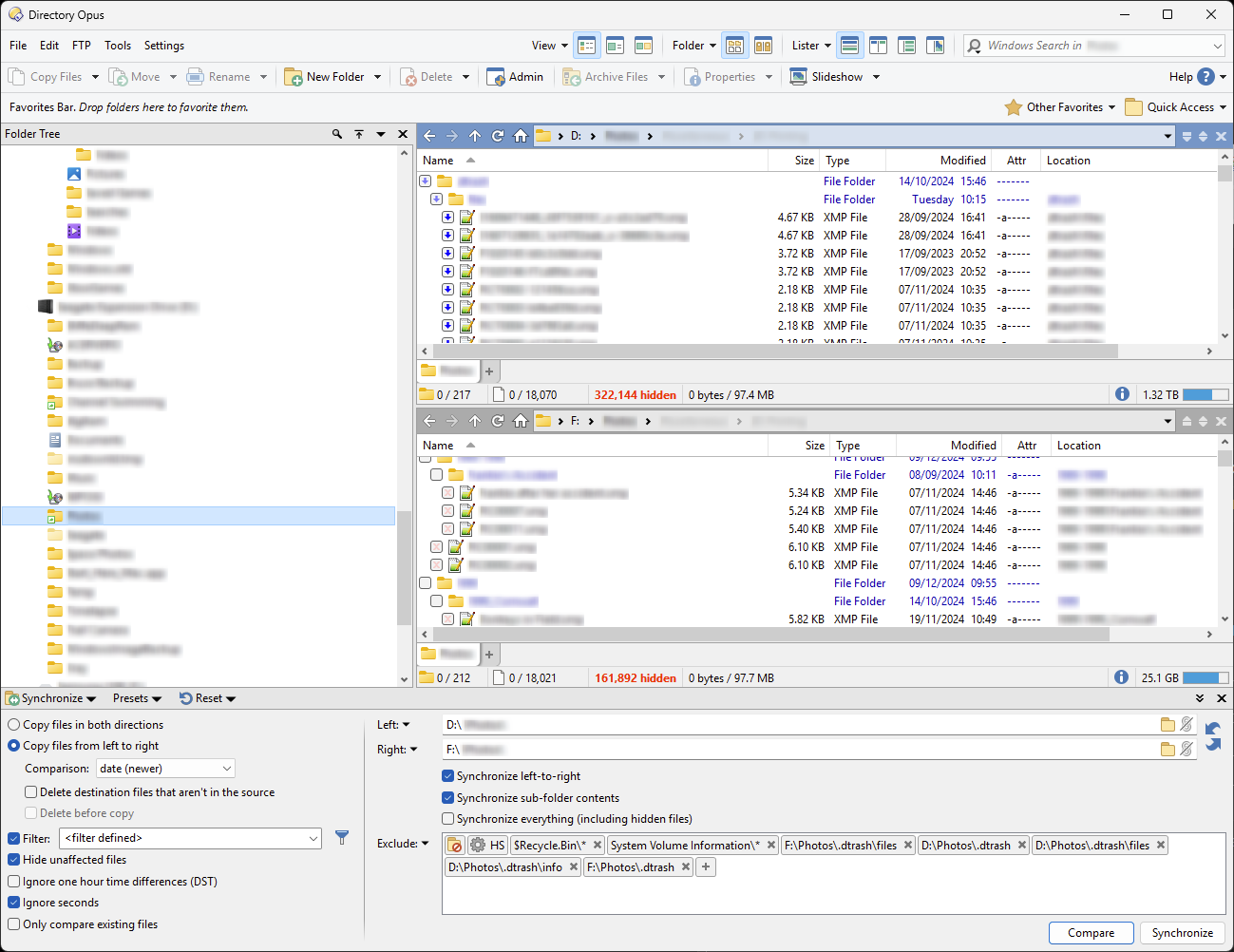
Task: Open the Lister dropdown in the toolbar
Action: [x=812, y=46]
